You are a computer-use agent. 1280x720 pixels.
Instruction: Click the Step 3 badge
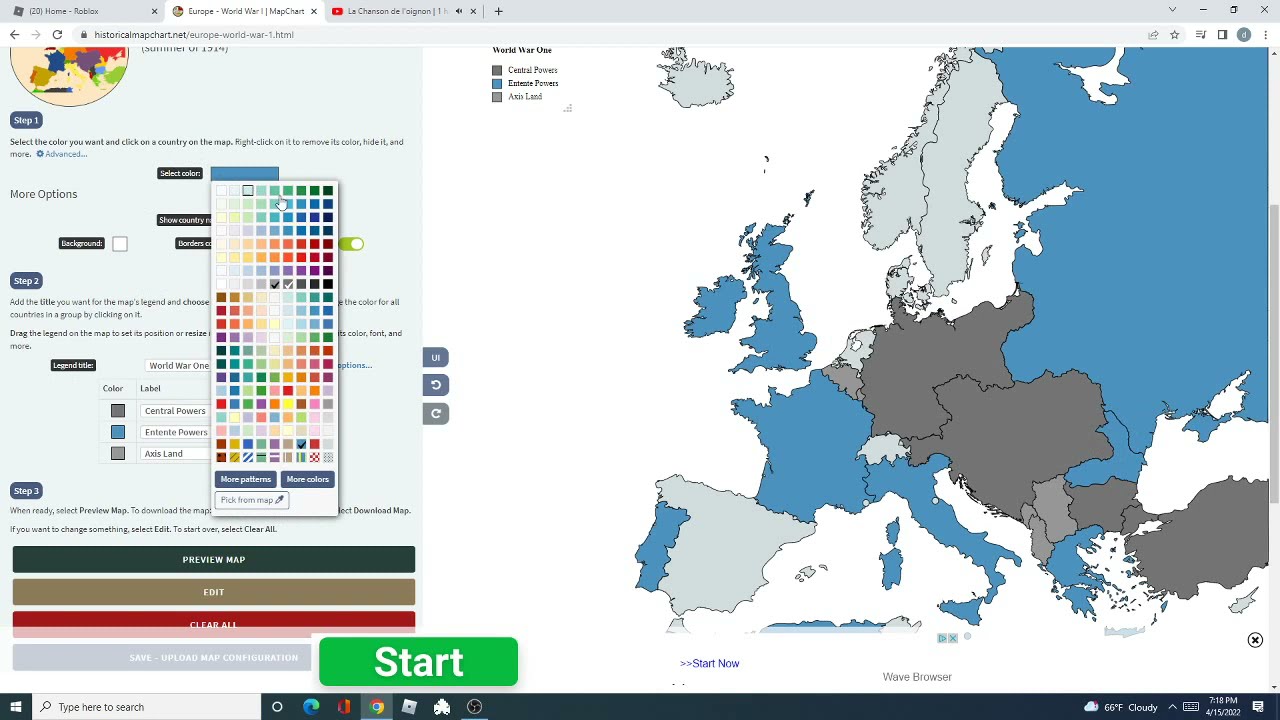(26, 491)
